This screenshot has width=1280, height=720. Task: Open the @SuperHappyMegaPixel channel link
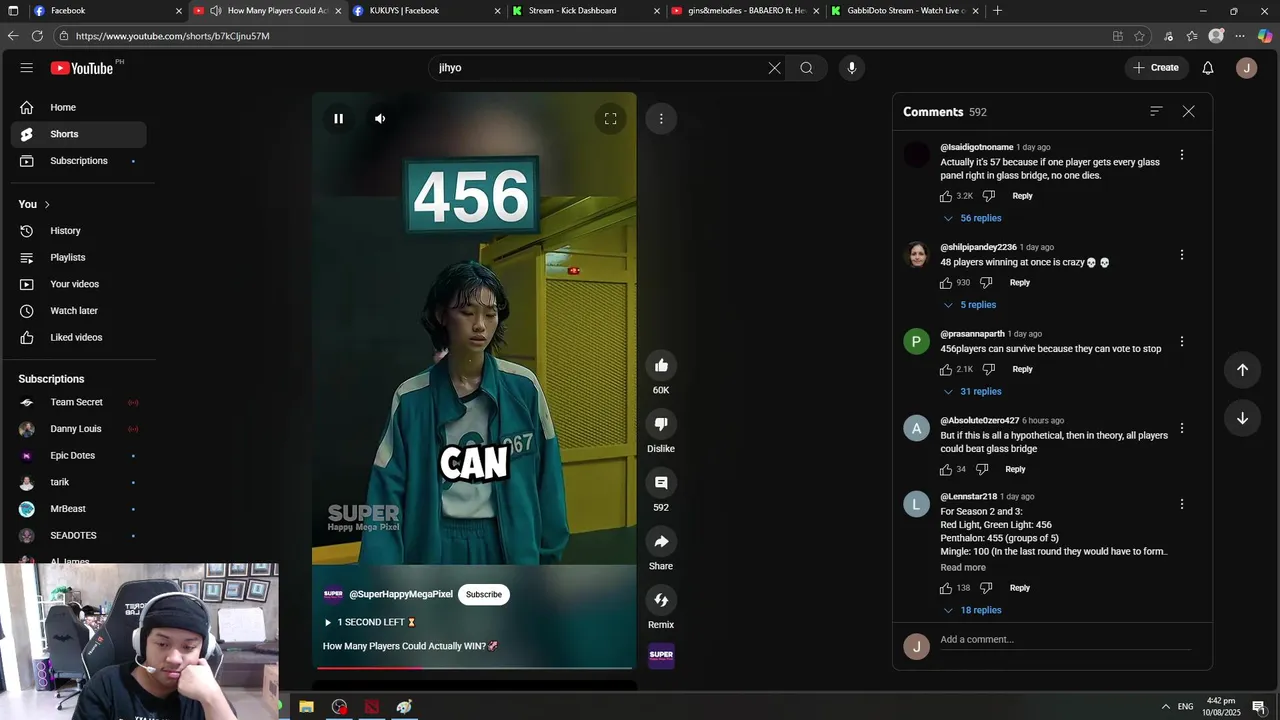point(401,594)
